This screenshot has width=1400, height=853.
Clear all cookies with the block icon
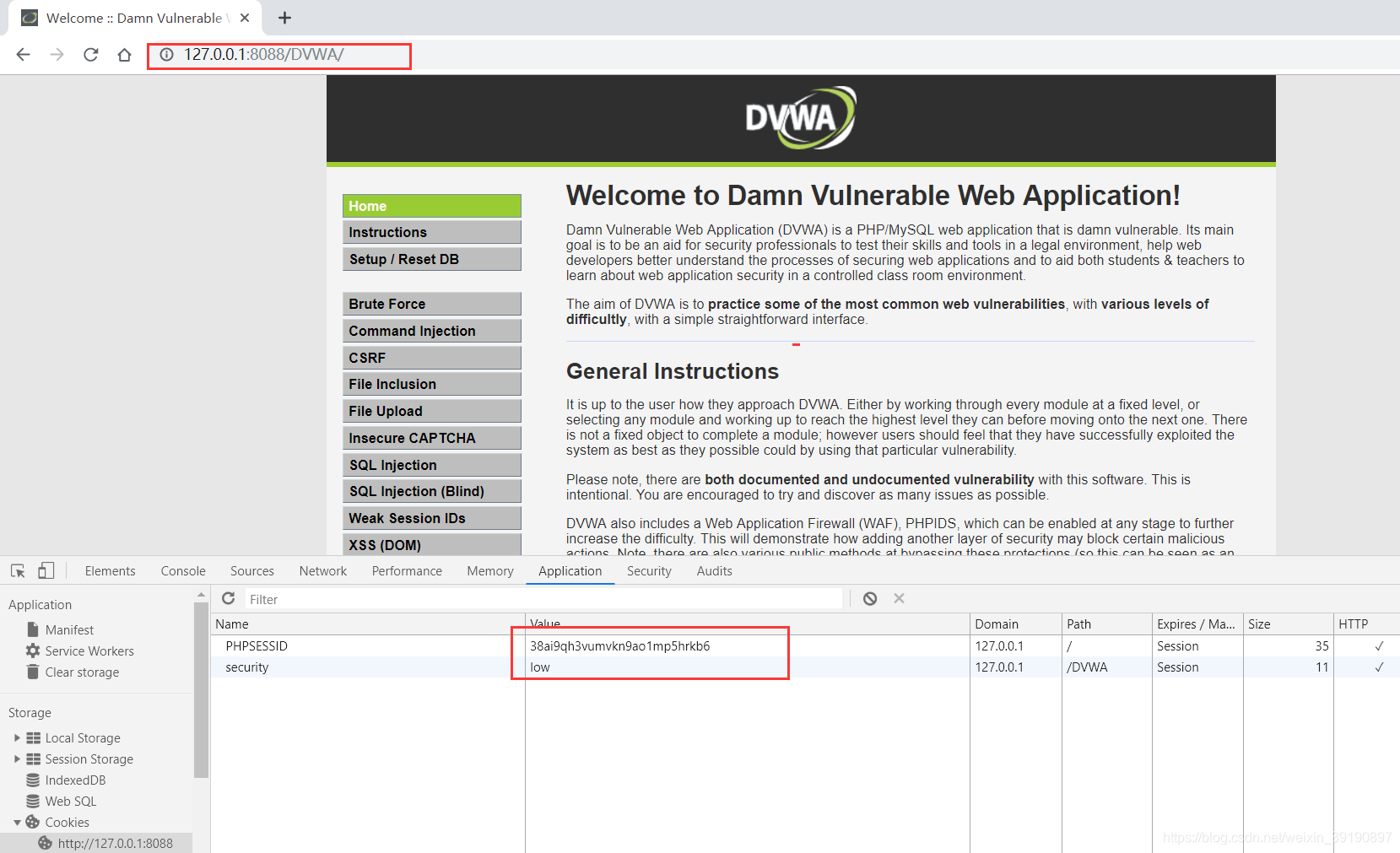[870, 598]
